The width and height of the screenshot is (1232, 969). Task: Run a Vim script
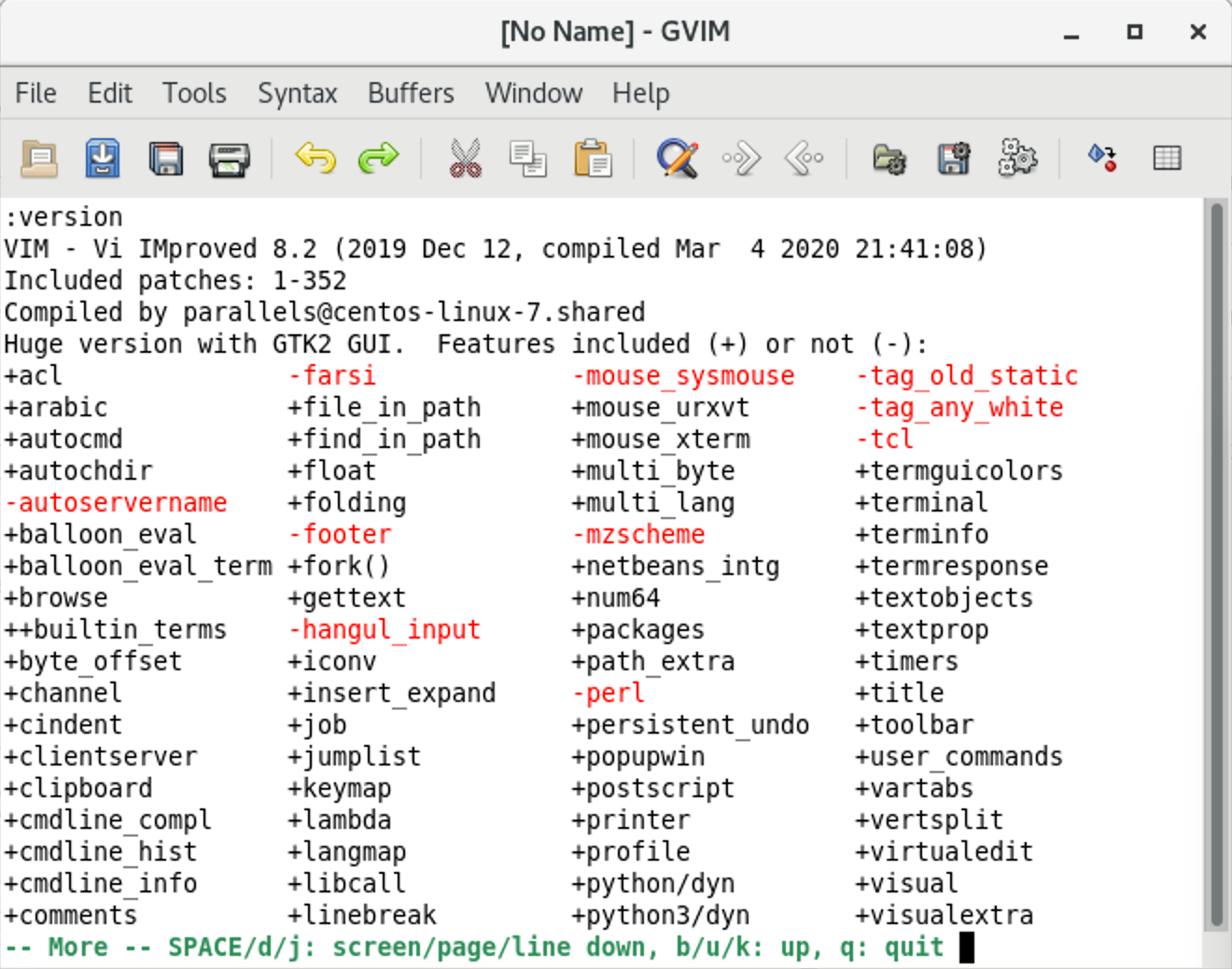coord(1018,159)
